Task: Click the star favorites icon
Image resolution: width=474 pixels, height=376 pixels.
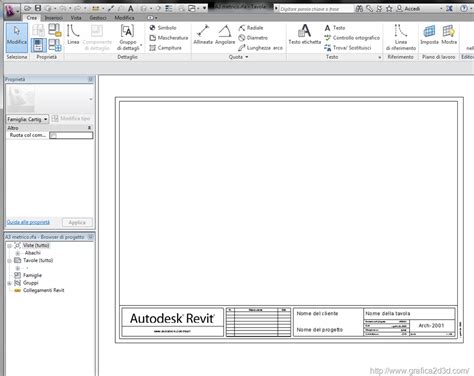Action: pos(389,9)
